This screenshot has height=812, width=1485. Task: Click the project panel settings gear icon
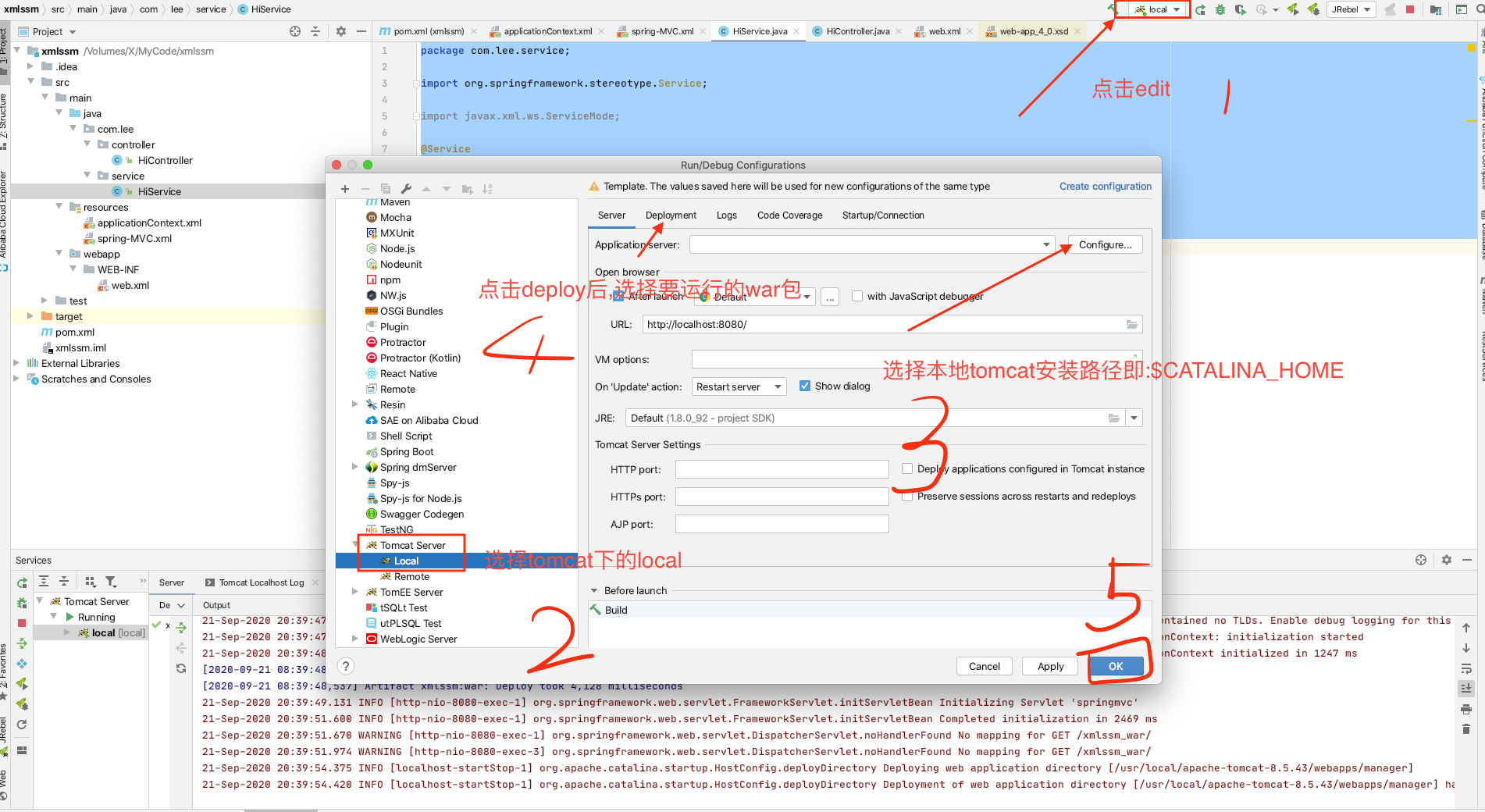340,31
